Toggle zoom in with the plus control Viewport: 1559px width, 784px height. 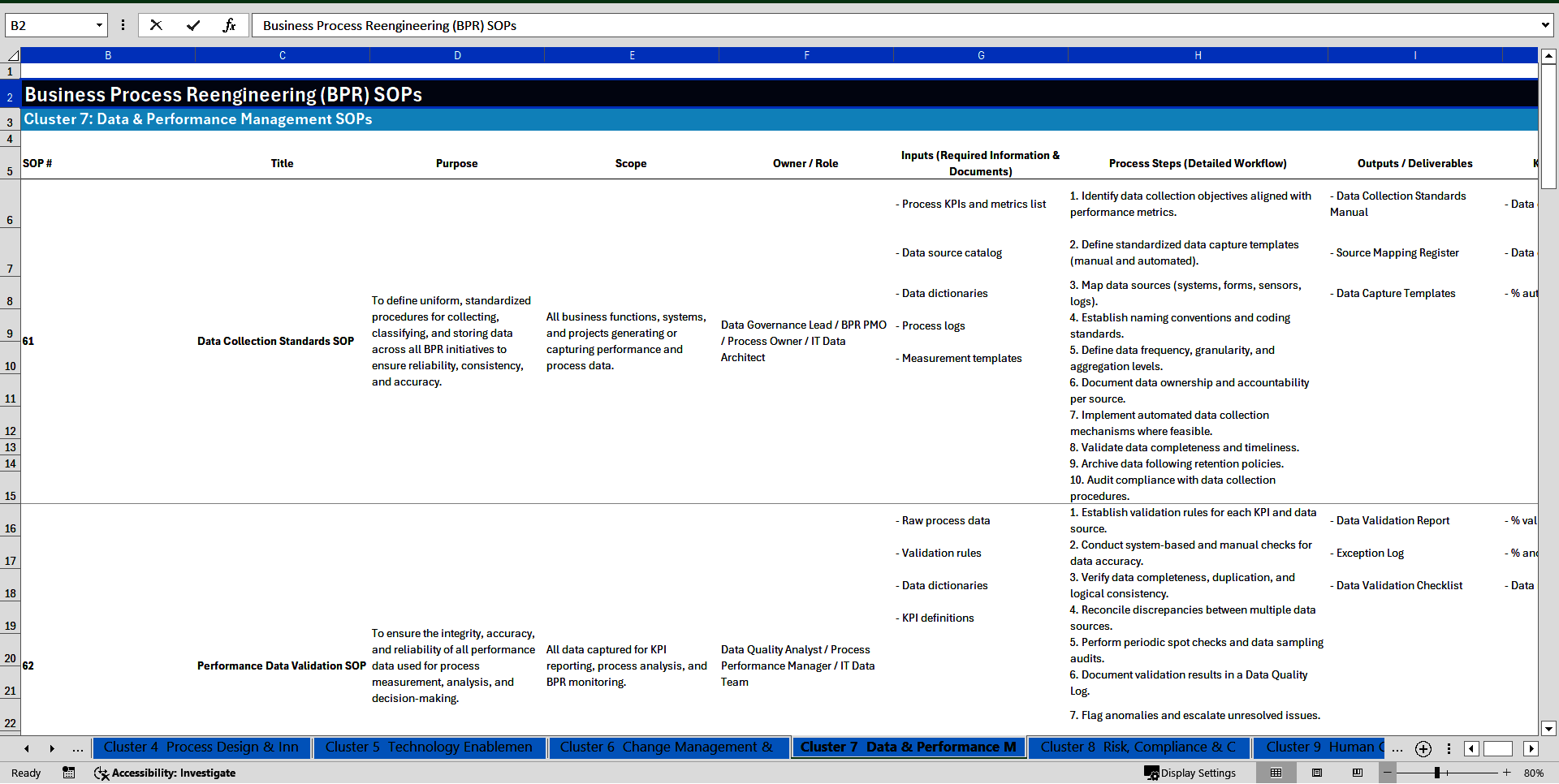(x=1506, y=773)
